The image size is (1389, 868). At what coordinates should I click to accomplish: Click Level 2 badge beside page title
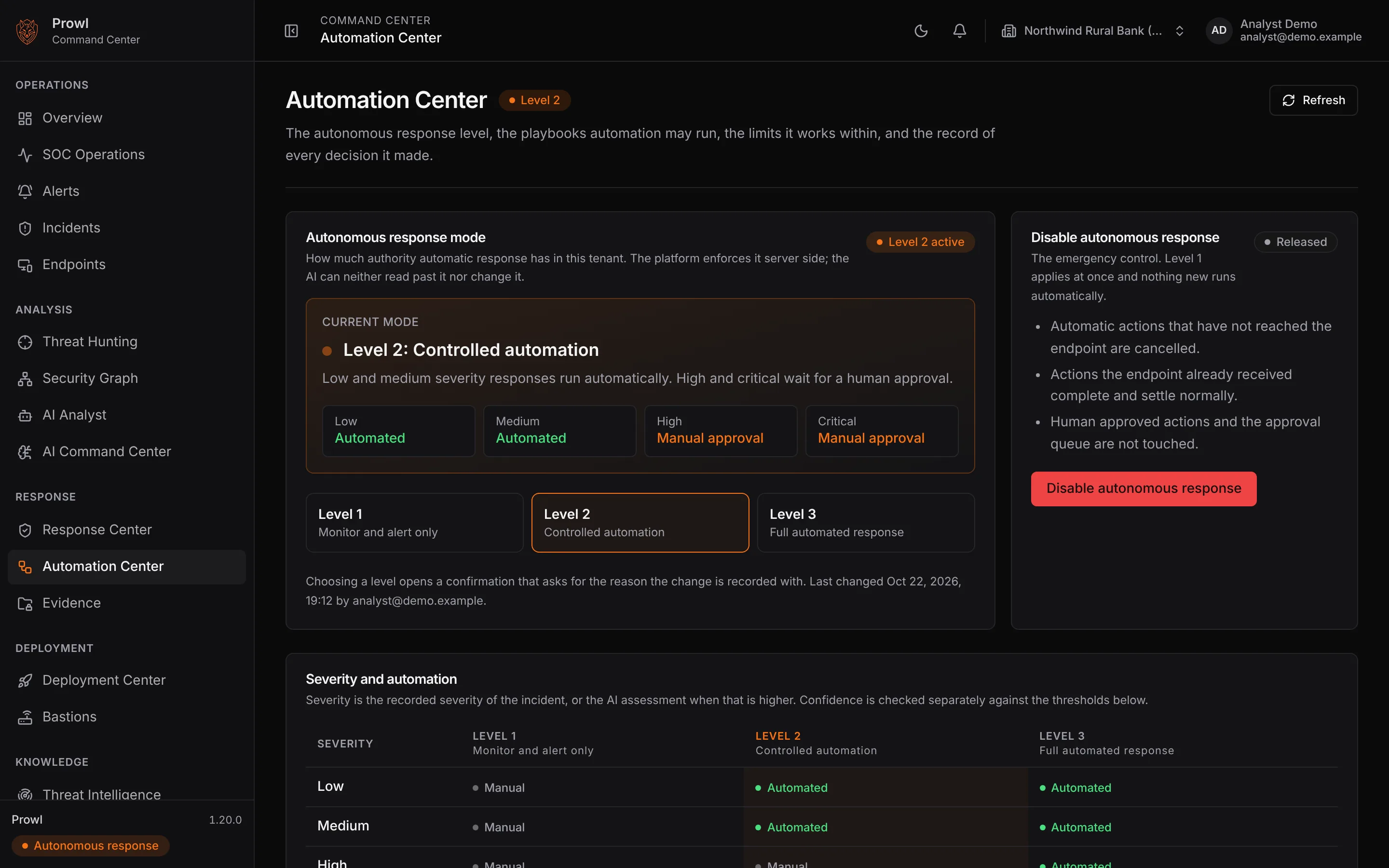tap(534, 100)
